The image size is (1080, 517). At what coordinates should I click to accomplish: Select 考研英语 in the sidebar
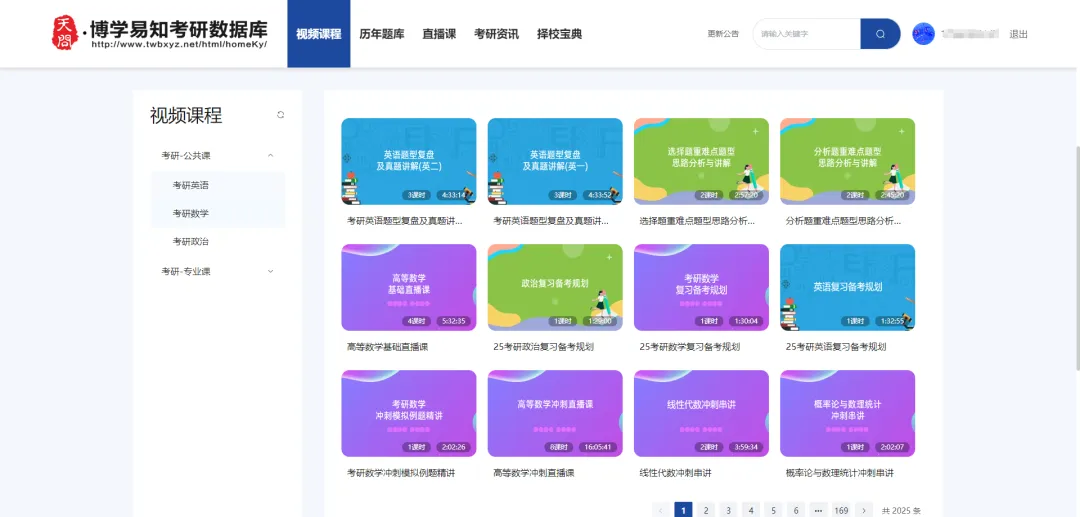pos(191,185)
